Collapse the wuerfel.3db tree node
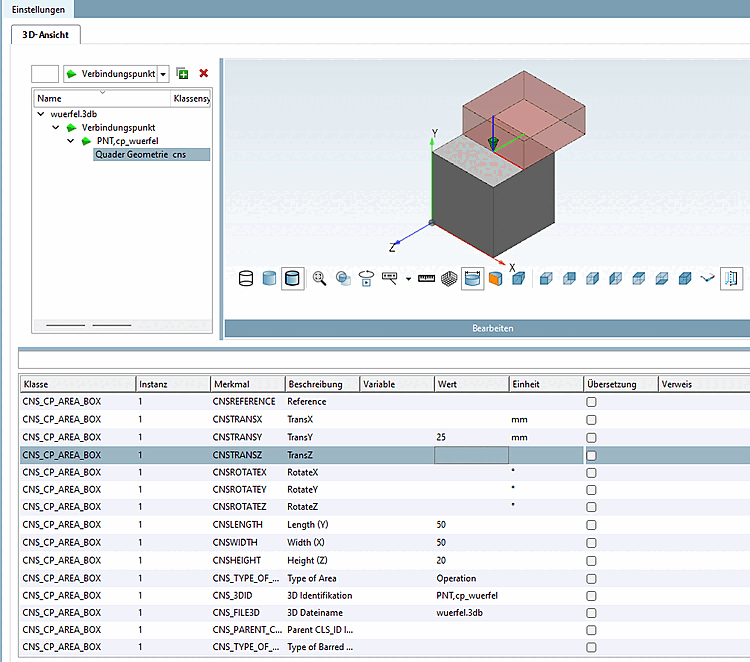750x662 pixels. (x=41, y=114)
